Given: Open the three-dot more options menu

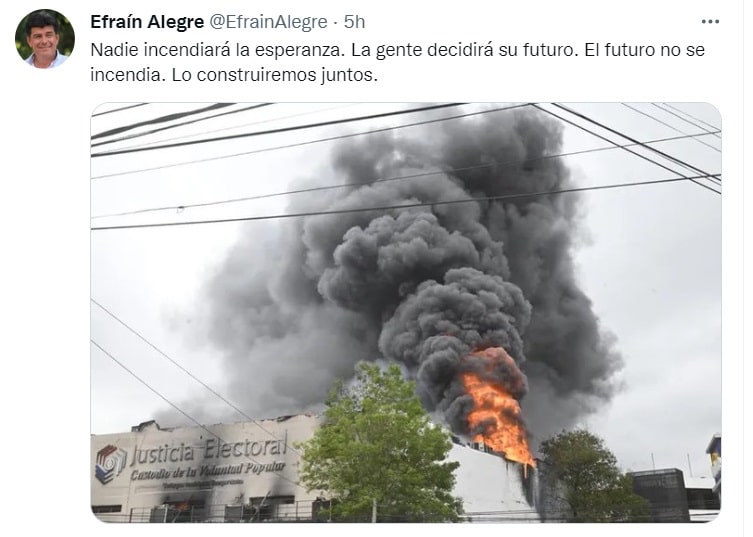Looking at the screenshot, I should [710, 22].
